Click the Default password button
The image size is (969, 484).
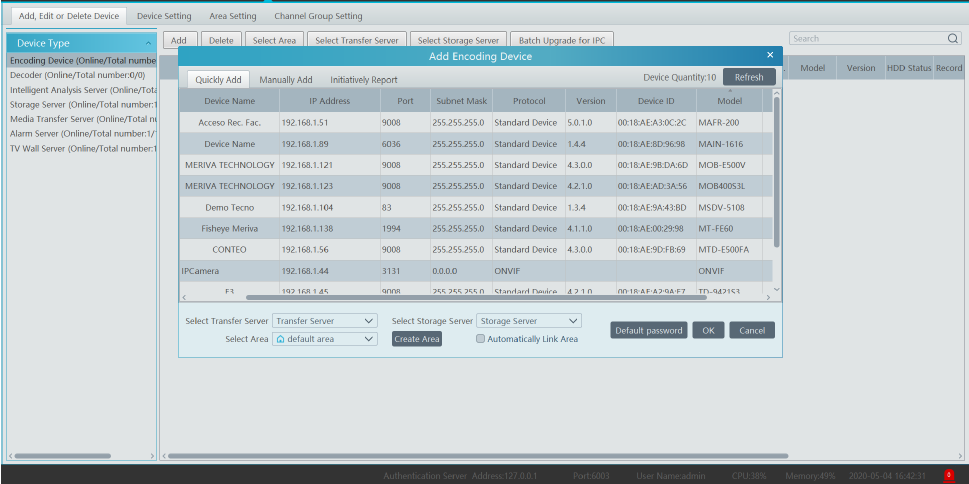click(x=648, y=330)
